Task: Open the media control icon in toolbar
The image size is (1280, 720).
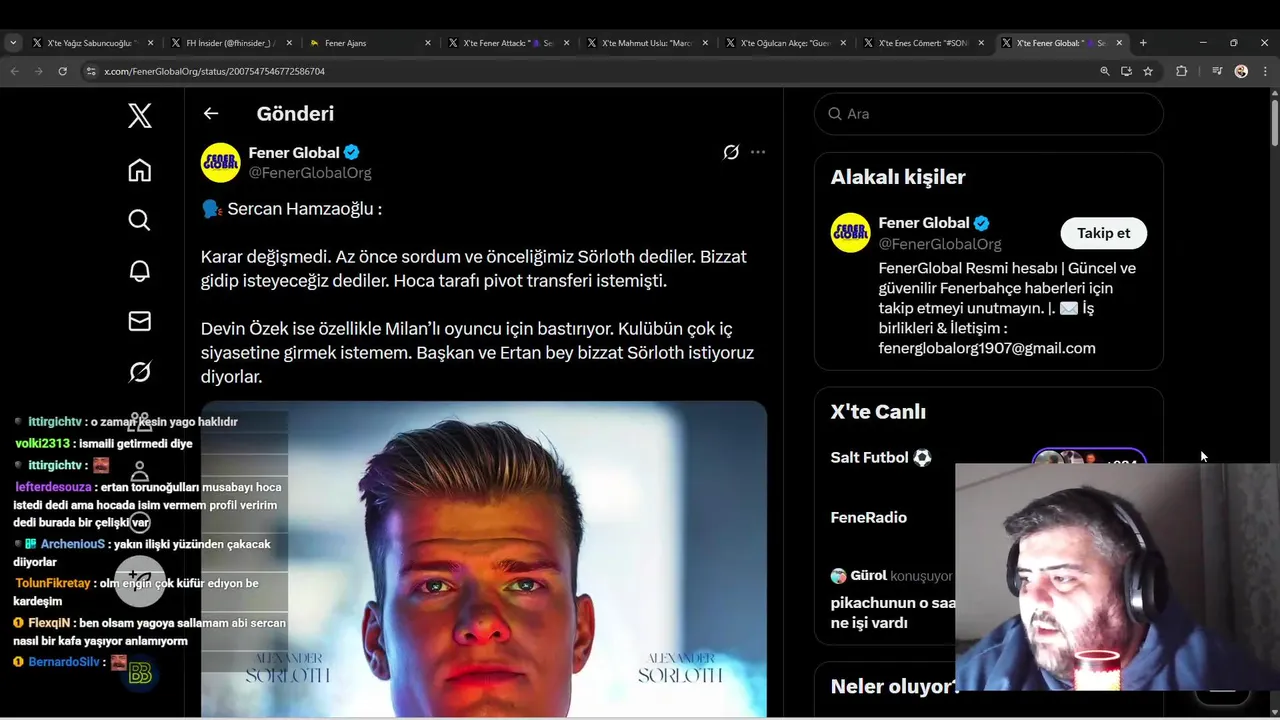Action: 1217,71
